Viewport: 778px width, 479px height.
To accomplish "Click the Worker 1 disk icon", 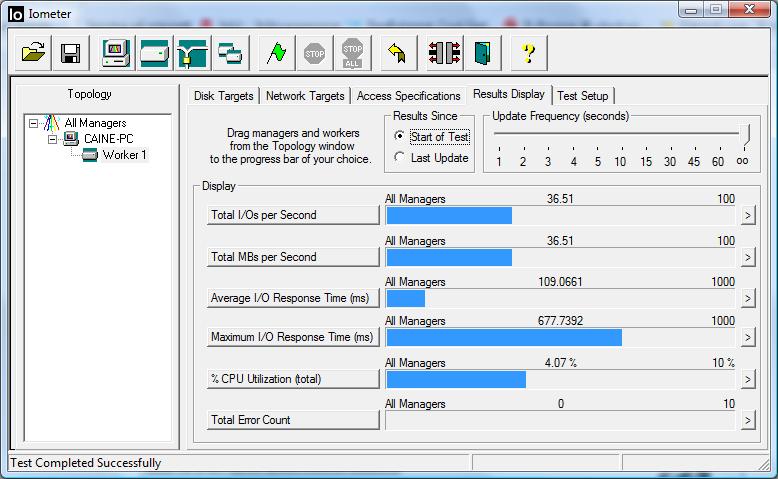I will 90,155.
